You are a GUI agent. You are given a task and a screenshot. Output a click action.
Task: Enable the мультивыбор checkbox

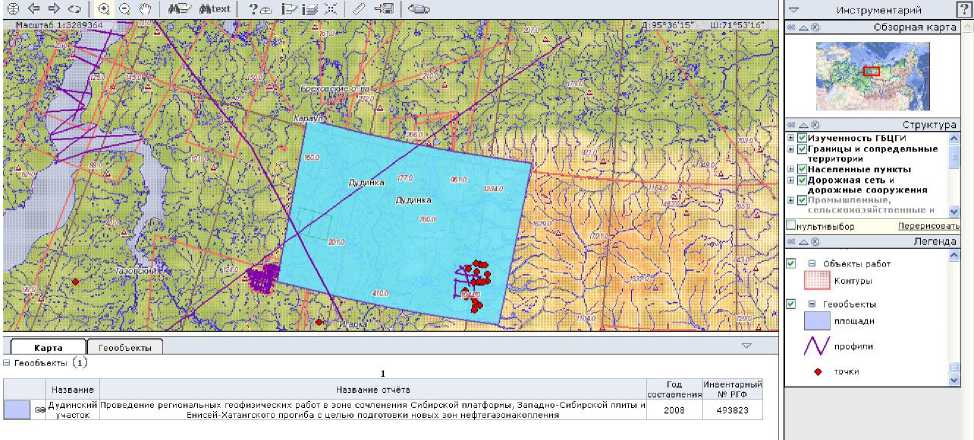click(x=791, y=225)
